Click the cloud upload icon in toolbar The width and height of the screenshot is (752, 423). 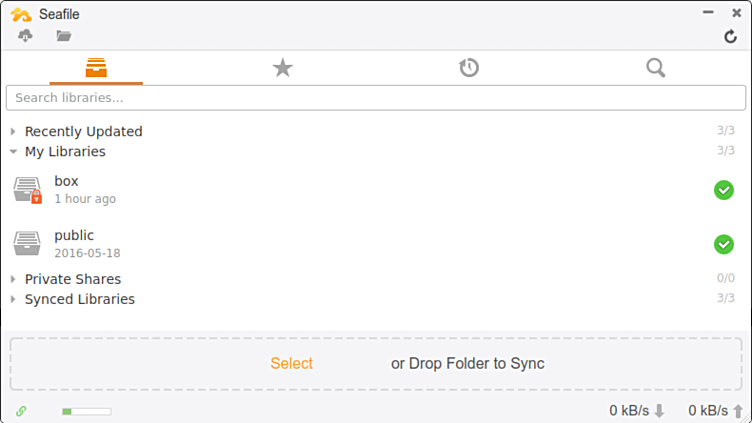(x=26, y=36)
